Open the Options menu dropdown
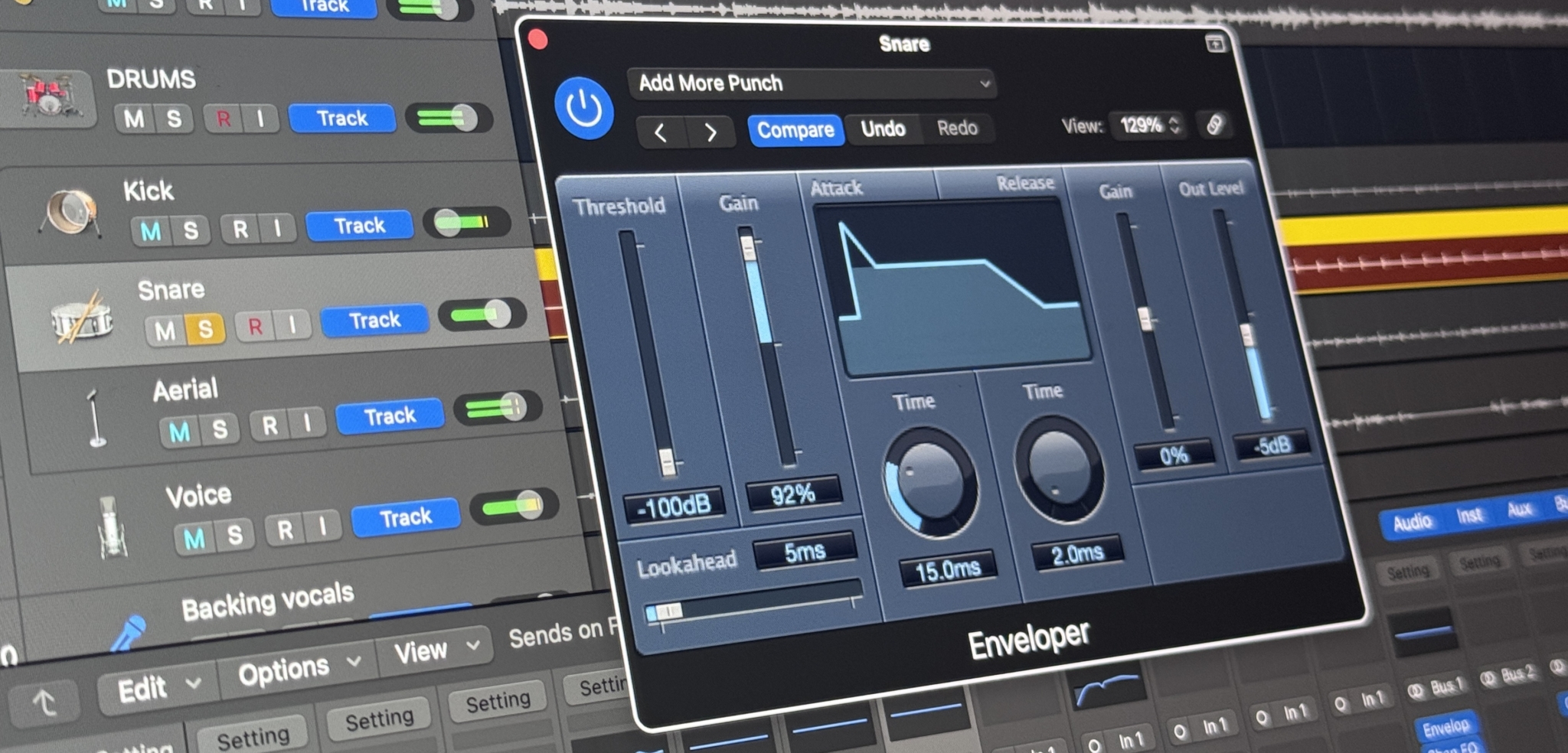Viewport: 1568px width, 753px height. click(x=299, y=669)
